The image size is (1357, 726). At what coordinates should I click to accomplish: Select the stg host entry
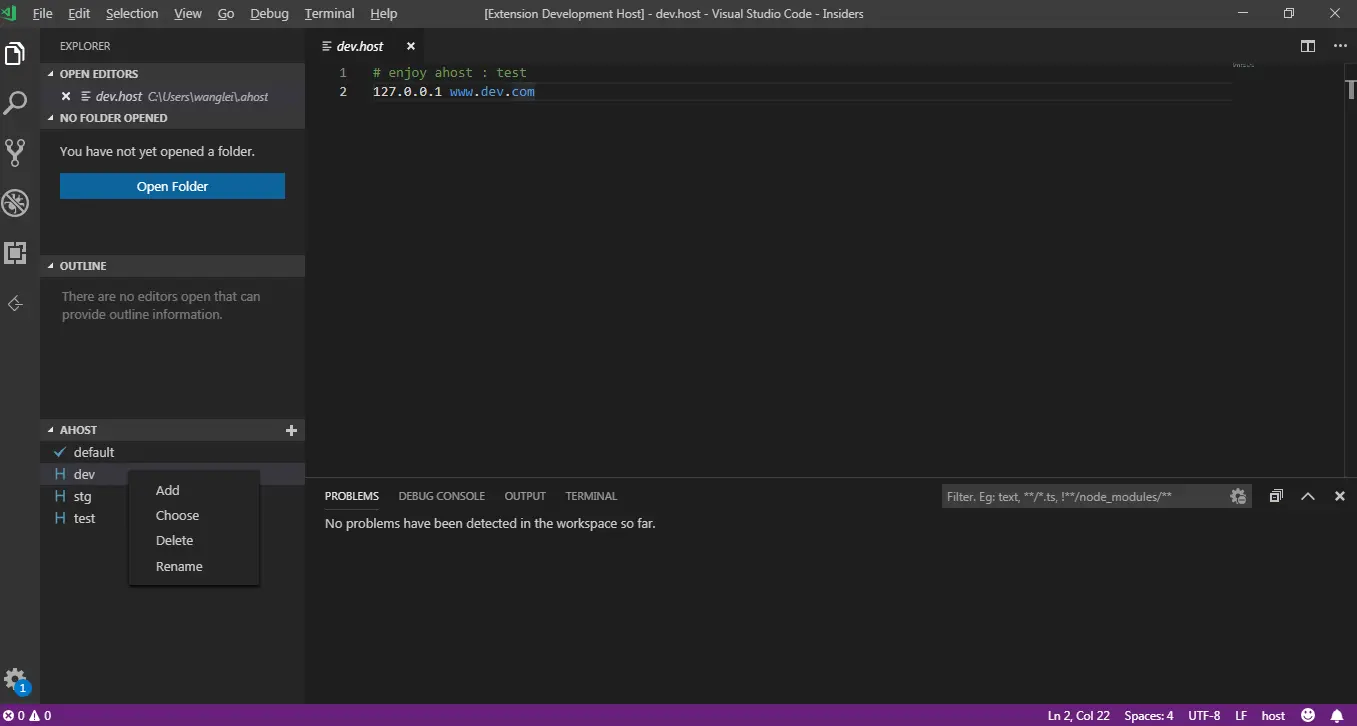point(84,496)
